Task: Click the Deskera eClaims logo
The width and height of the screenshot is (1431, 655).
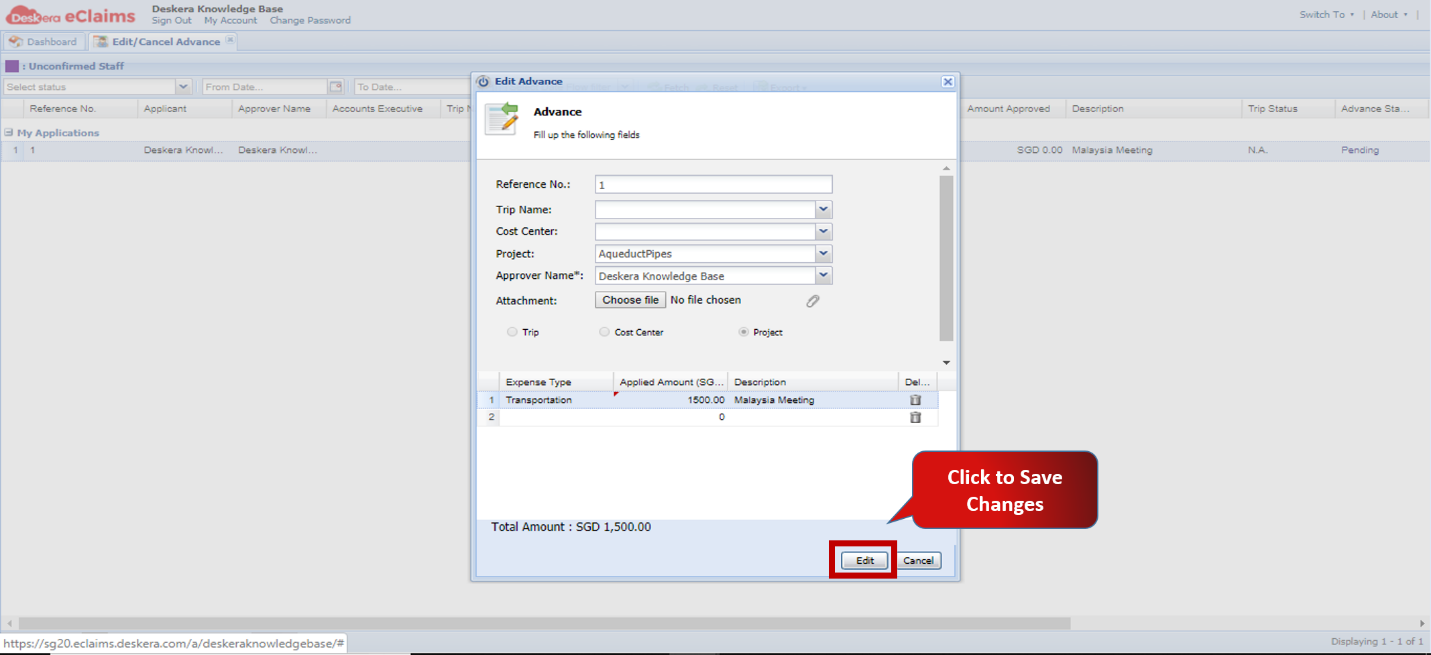Action: (x=72, y=14)
